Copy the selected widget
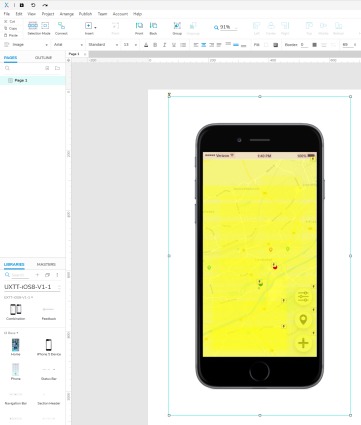Viewport: 361px width, 425px height. [x=11, y=28]
